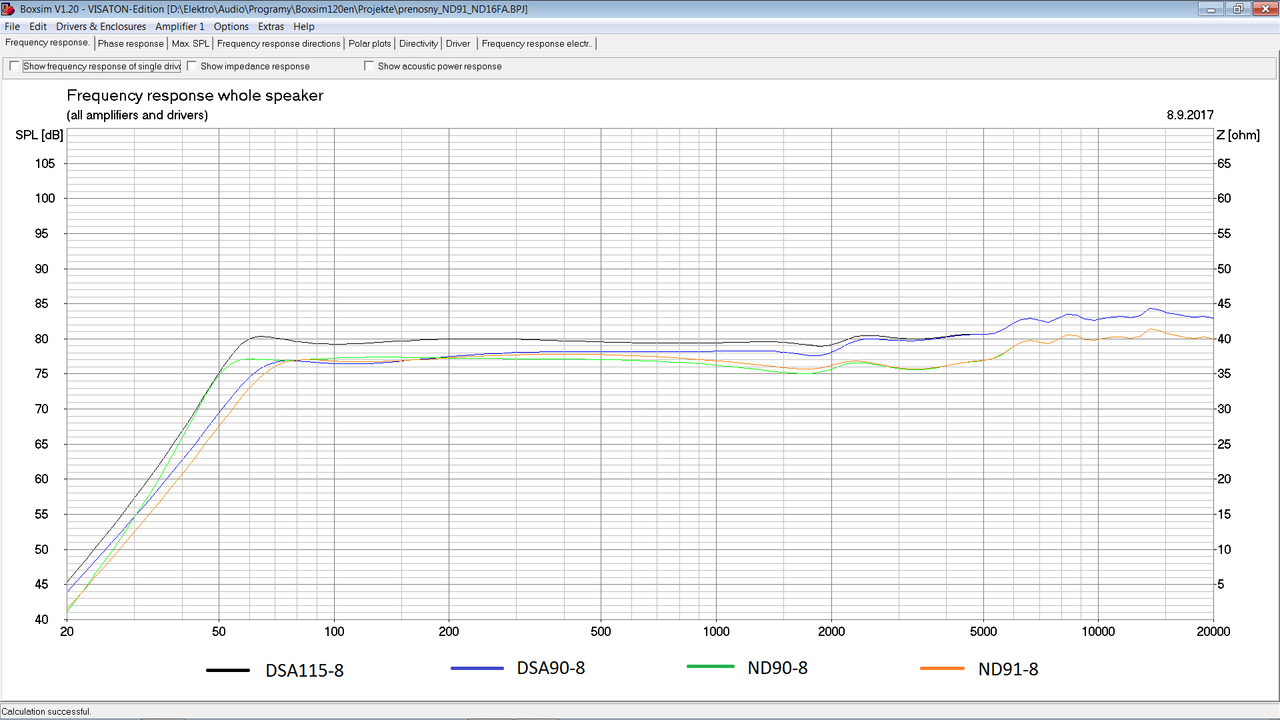1280x720 pixels.
Task: Select the Frequency response electr. tab
Action: click(538, 44)
